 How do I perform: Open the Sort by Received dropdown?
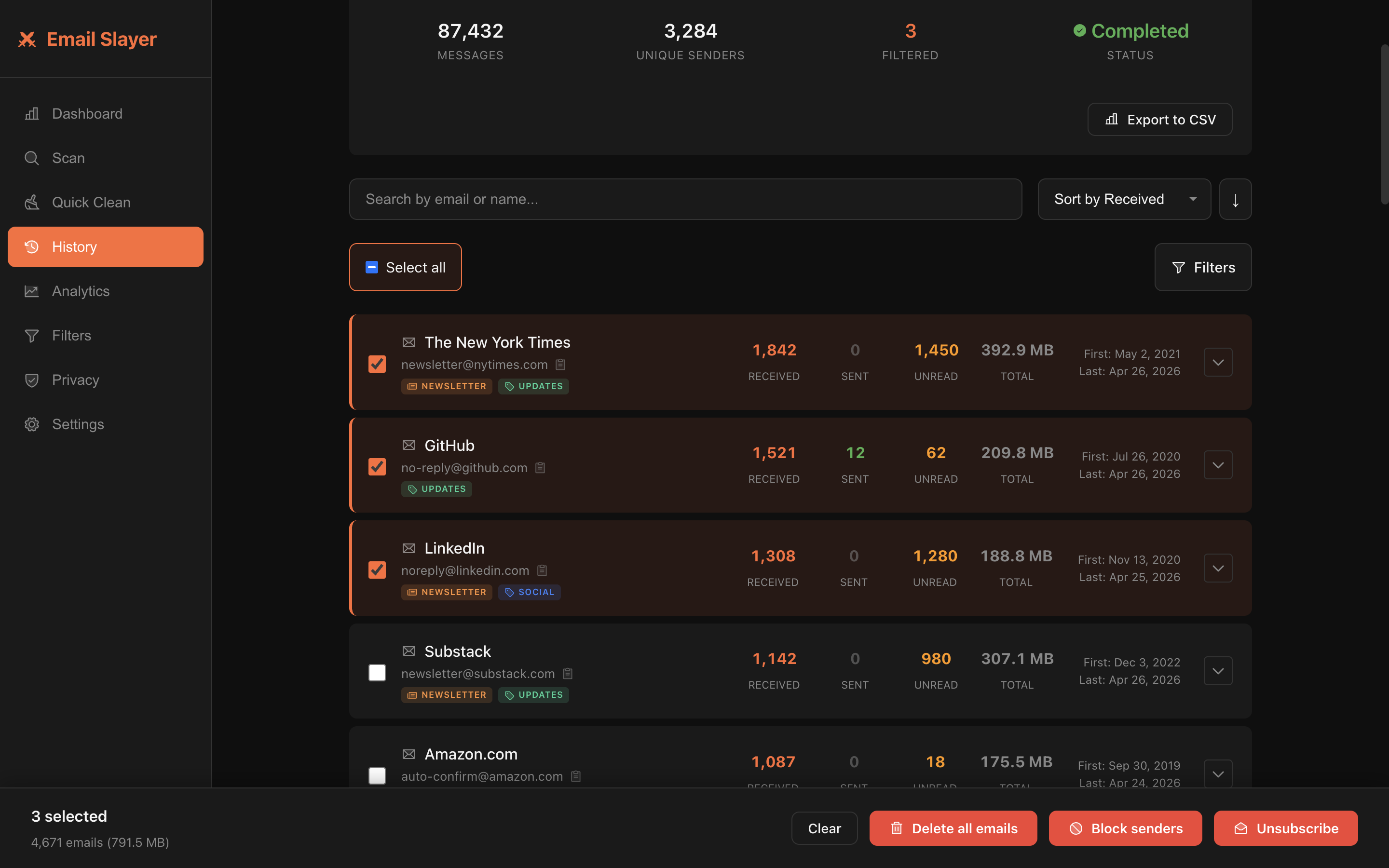point(1124,199)
